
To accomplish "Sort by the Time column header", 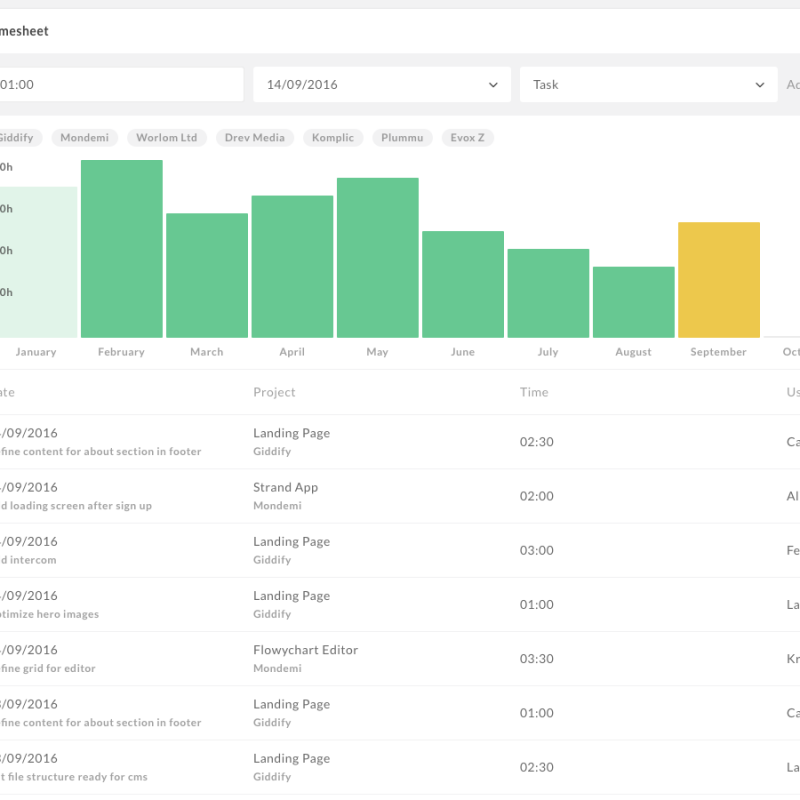I will click(x=534, y=392).
